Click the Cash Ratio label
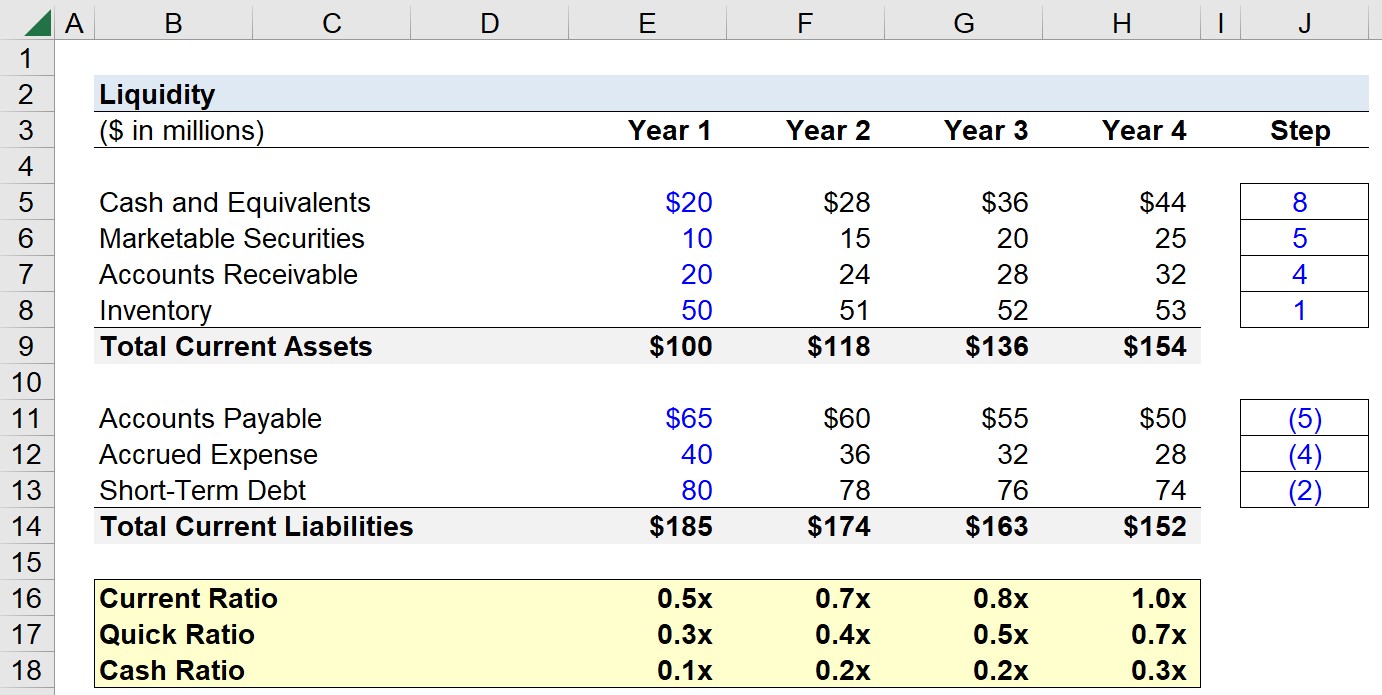1382x695 pixels. pos(172,671)
